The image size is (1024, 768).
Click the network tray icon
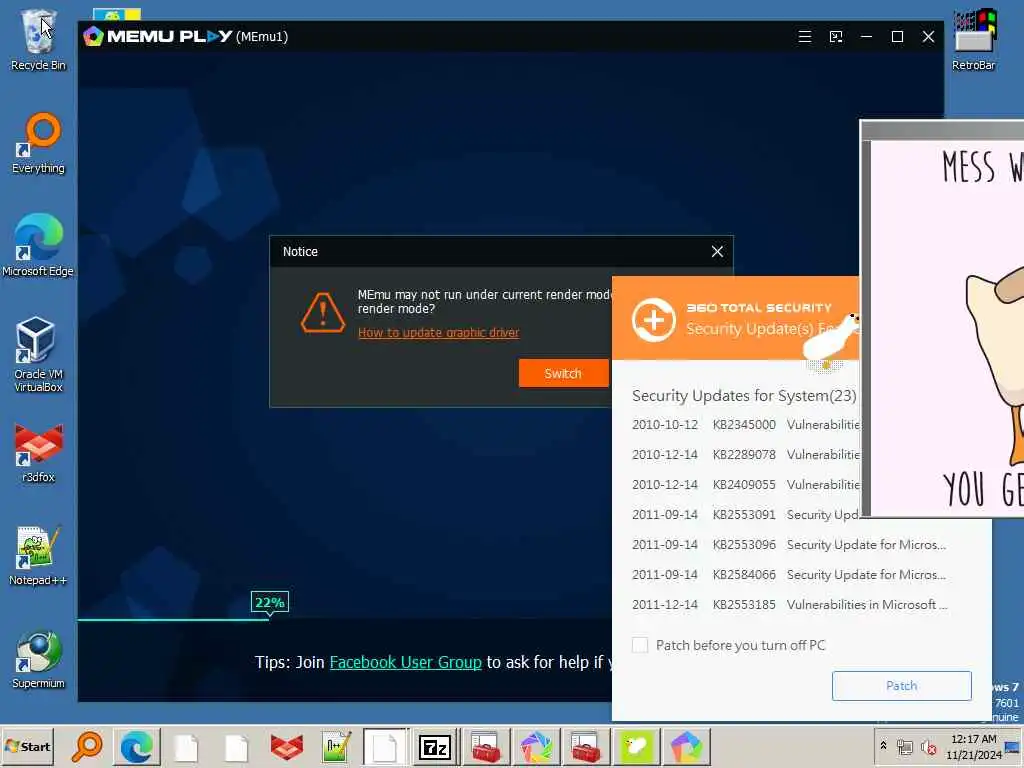(904, 746)
